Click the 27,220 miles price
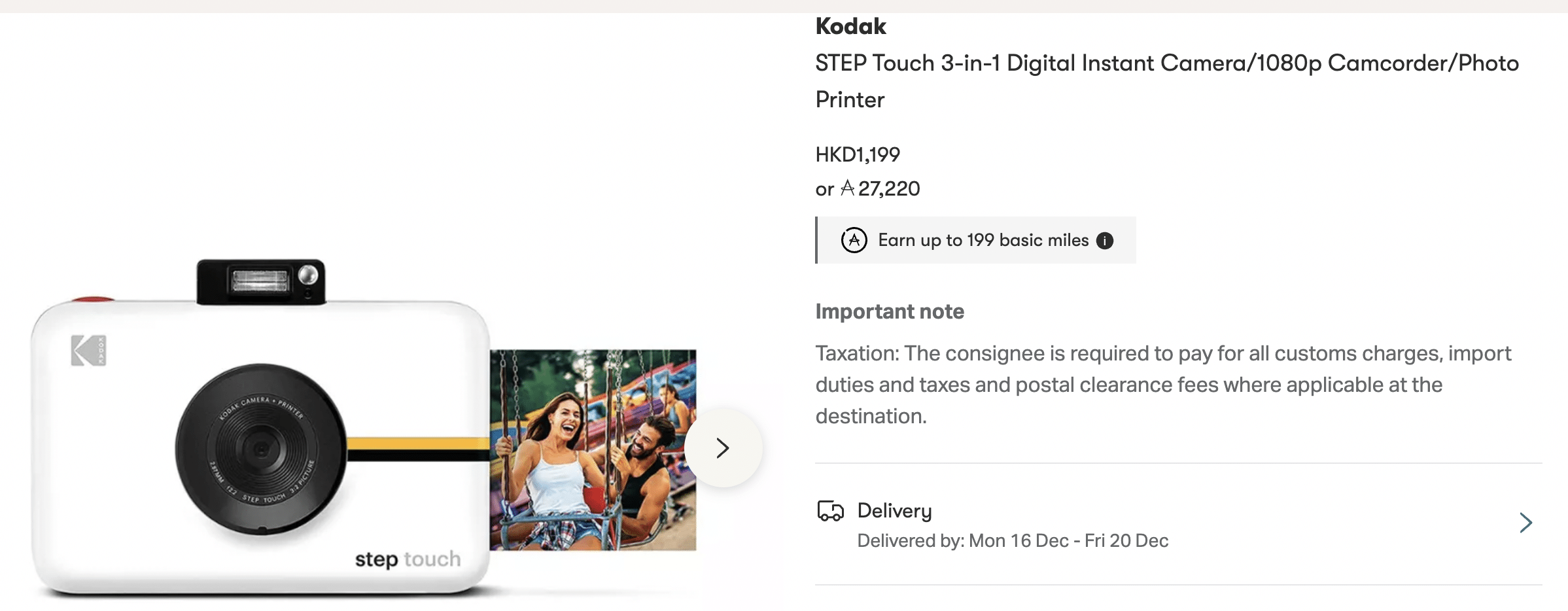 (888, 188)
